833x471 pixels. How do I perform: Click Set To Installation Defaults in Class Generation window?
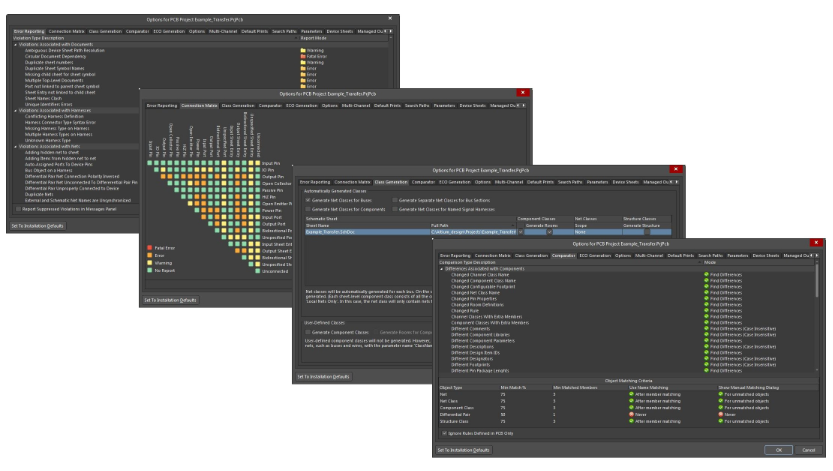click(x=324, y=376)
